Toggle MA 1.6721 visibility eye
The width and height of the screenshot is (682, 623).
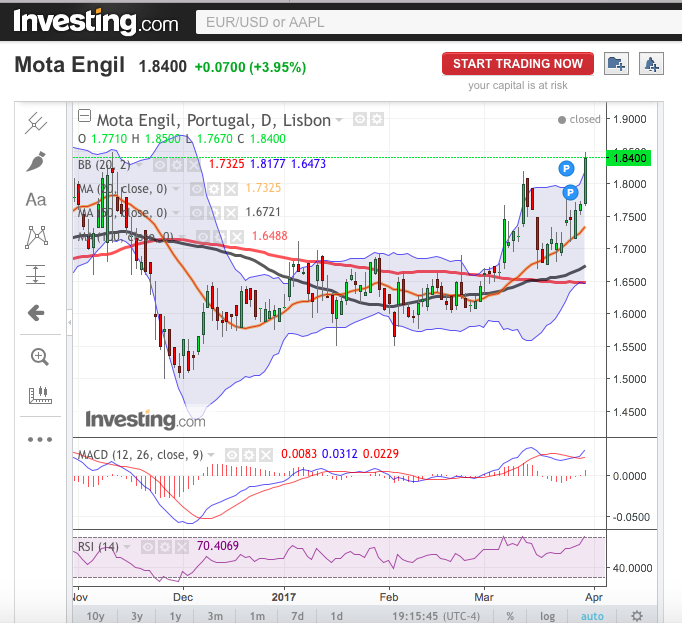(197, 213)
